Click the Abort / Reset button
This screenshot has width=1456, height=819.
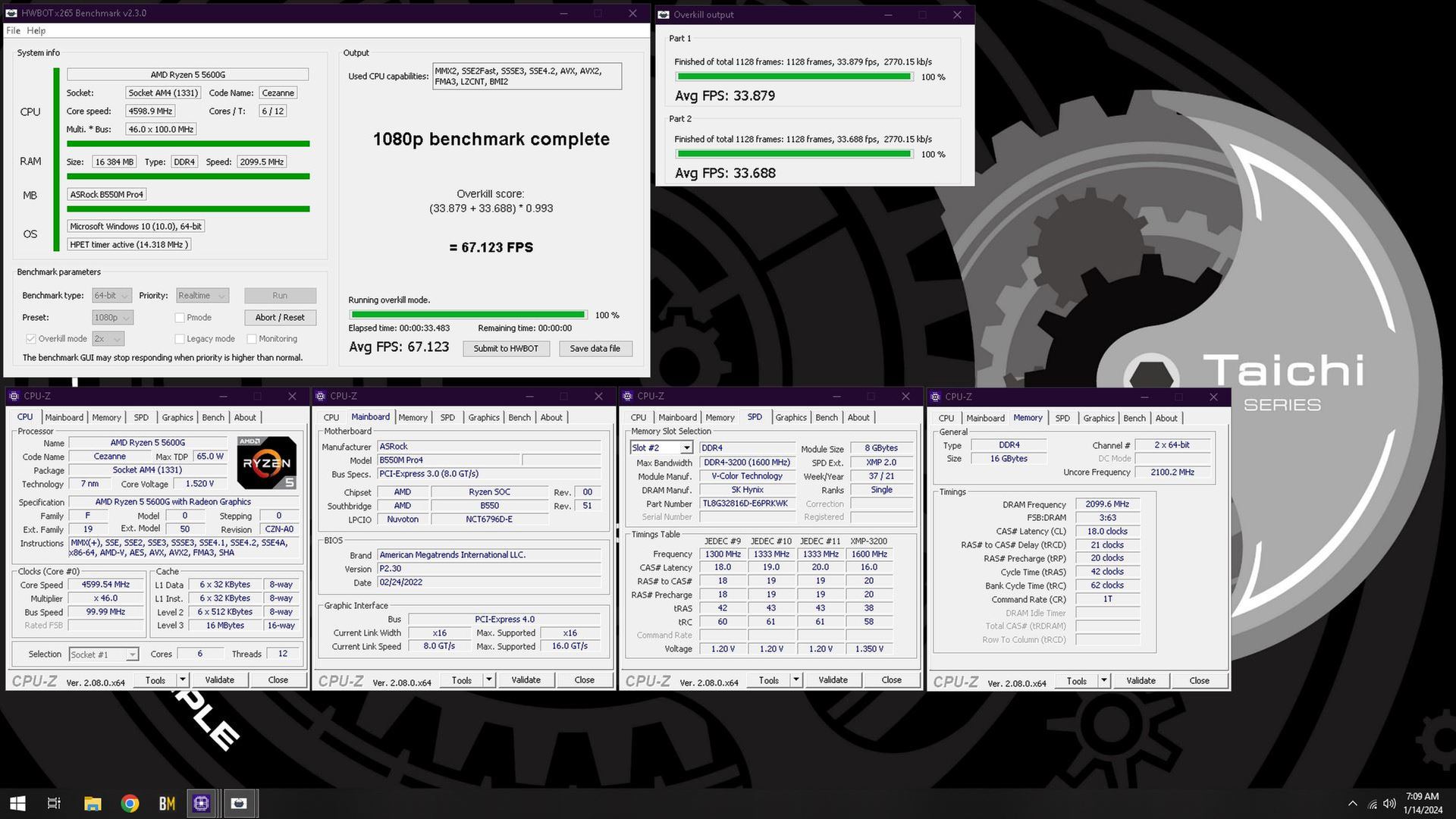[x=280, y=318]
